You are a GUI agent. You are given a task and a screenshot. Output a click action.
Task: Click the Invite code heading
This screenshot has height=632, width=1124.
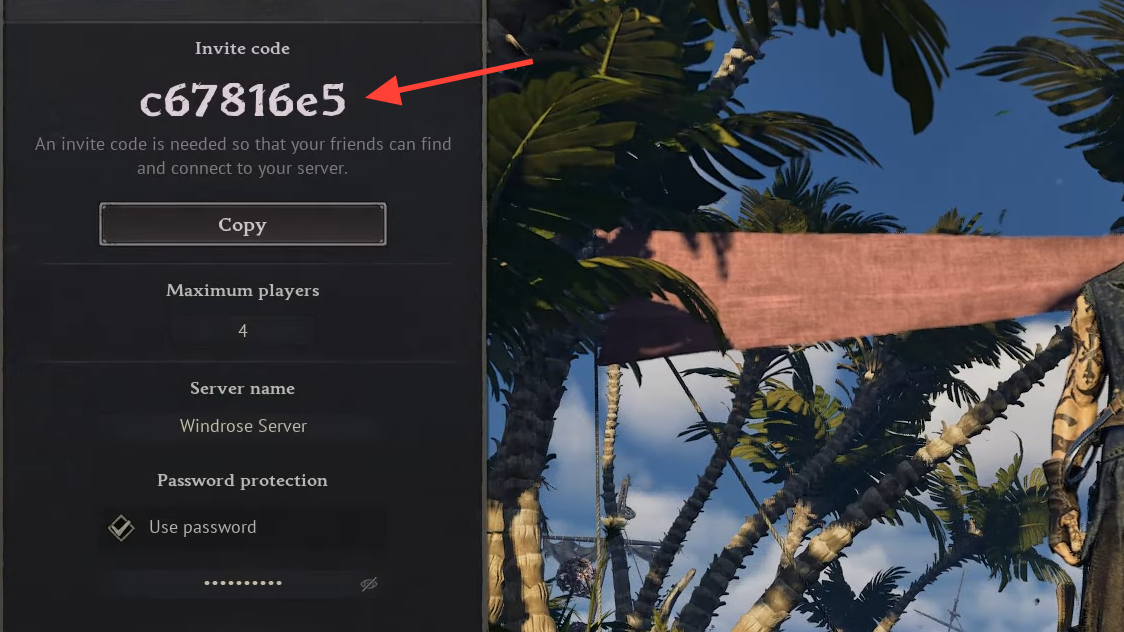pyautogui.click(x=242, y=48)
